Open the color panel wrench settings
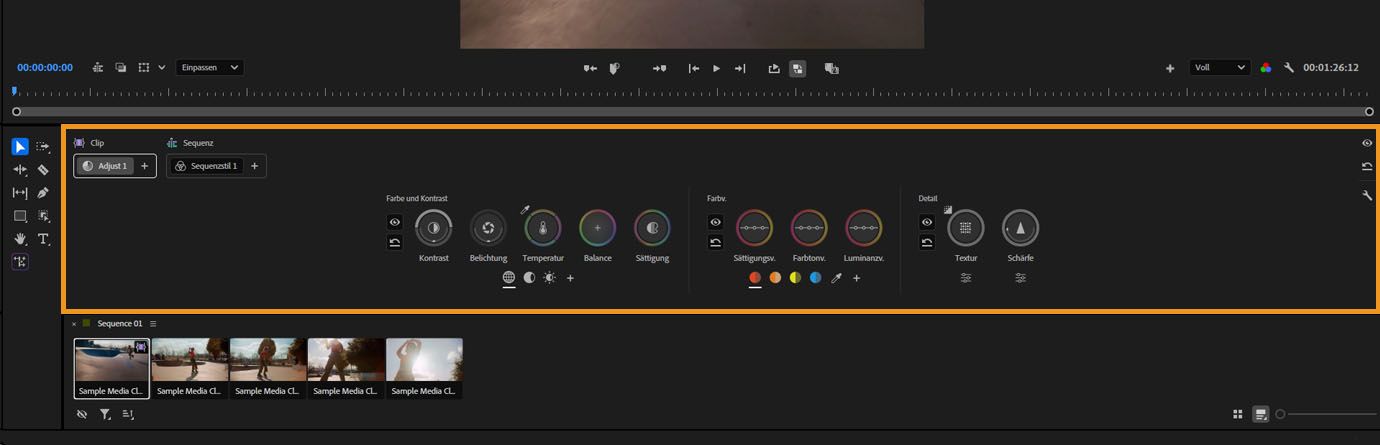Viewport: 1380px width, 445px height. click(1367, 195)
